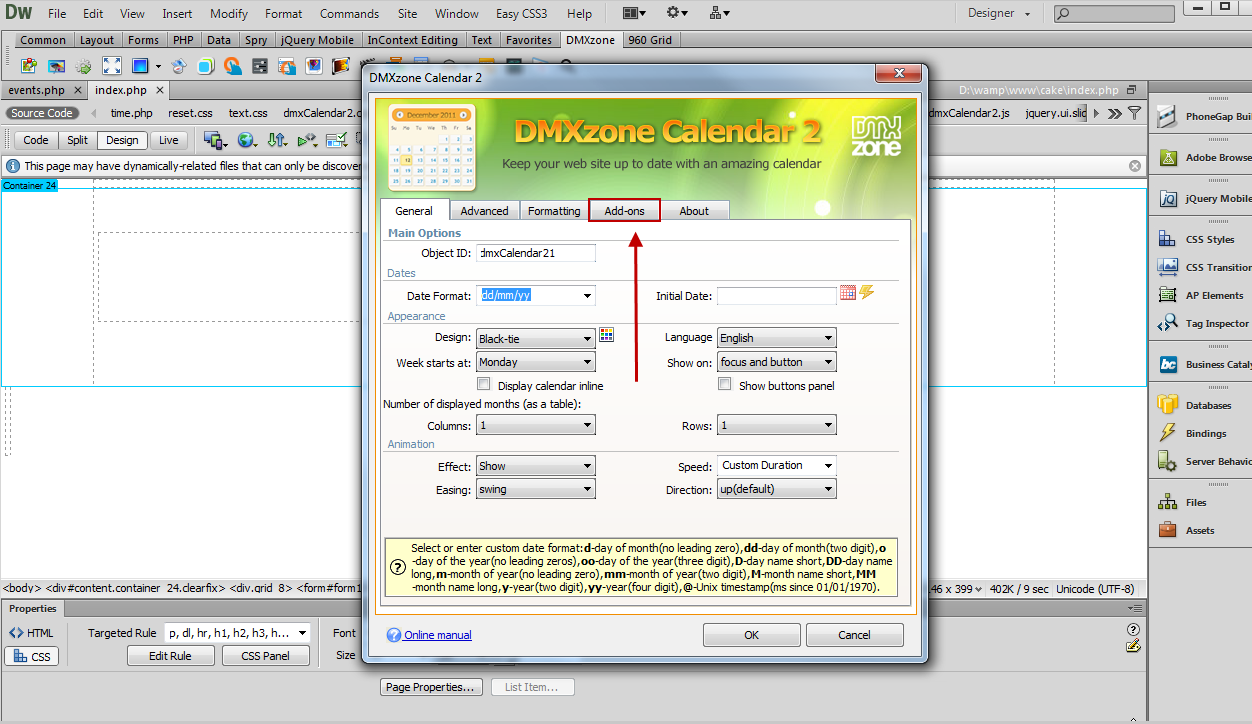The image size is (1252, 724).
Task: Click the Properties panel help icon
Action: pos(1133,630)
